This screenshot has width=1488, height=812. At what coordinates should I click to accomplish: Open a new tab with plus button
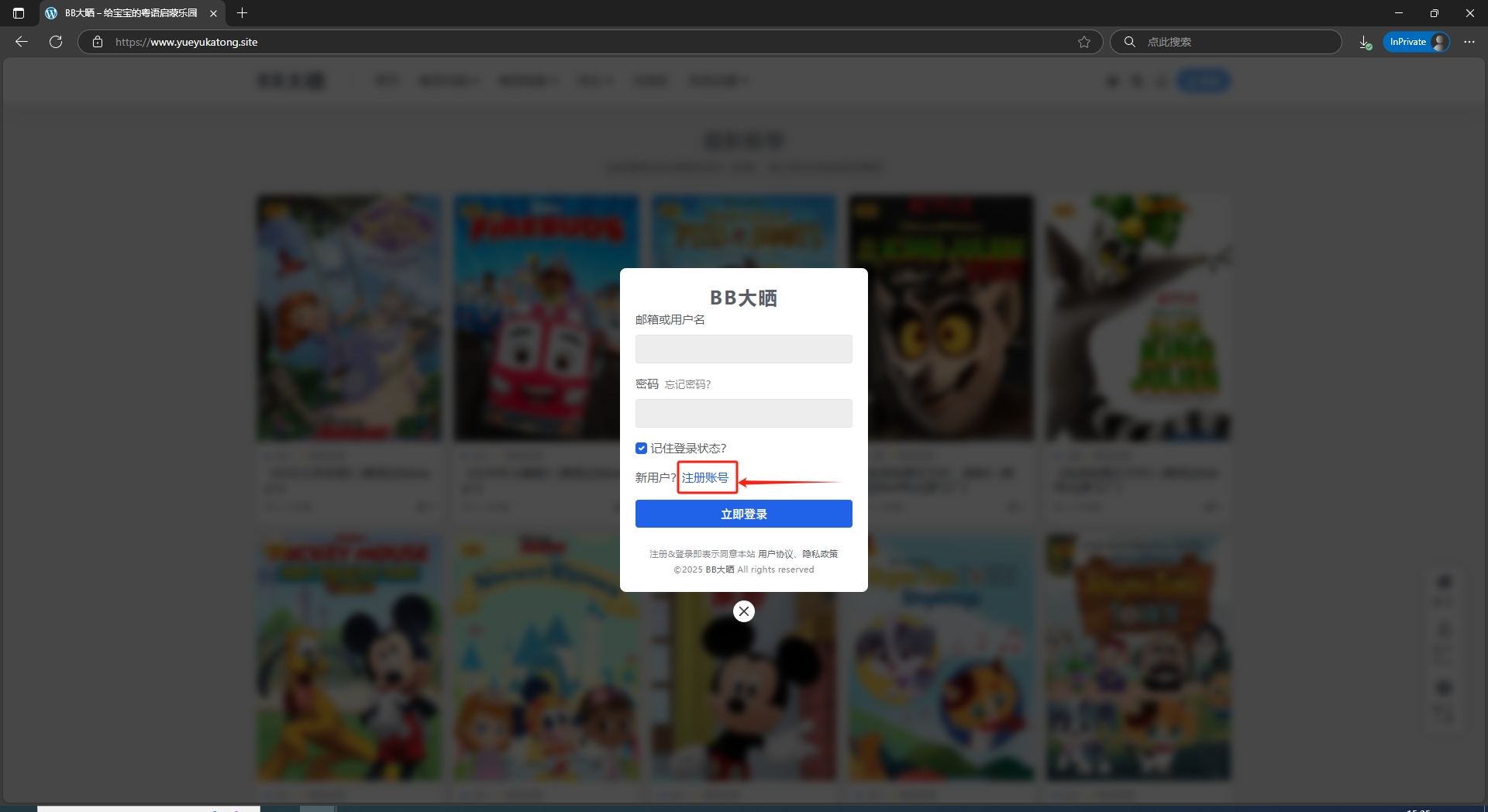(x=242, y=13)
